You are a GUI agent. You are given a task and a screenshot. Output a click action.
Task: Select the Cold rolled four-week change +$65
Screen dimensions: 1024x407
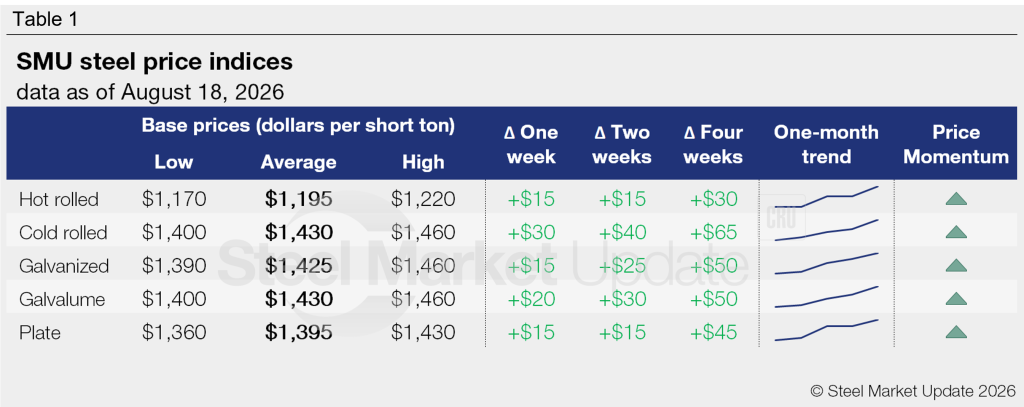(x=713, y=233)
